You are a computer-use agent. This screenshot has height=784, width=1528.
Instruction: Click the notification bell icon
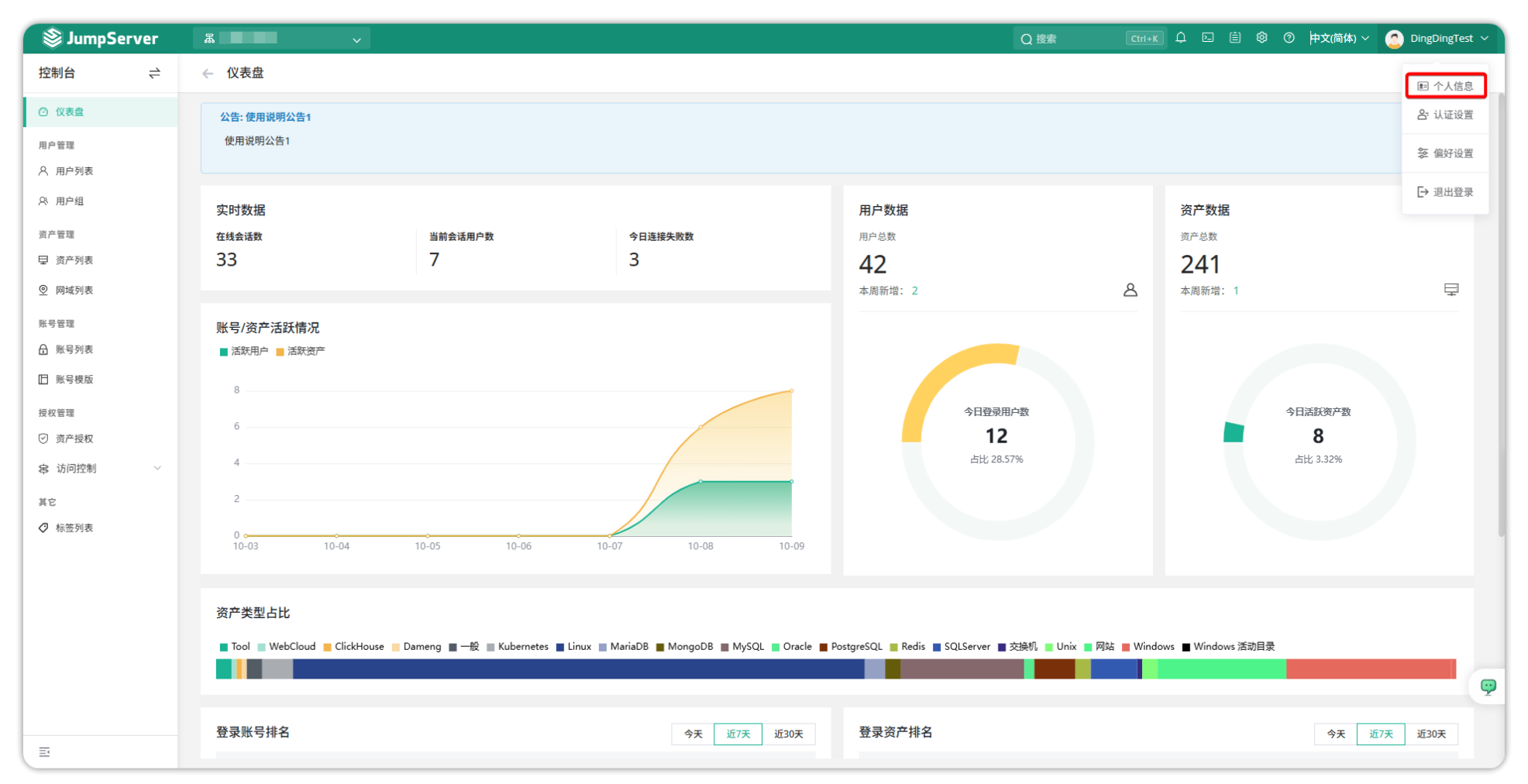(1181, 38)
